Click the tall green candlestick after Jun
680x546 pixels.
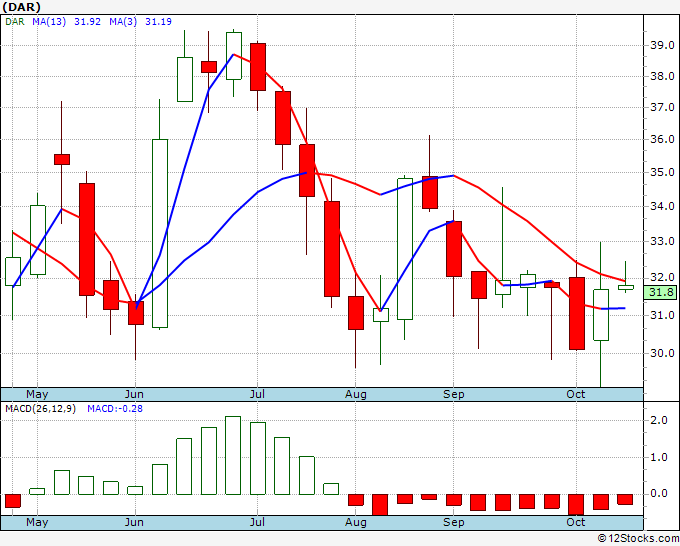click(160, 233)
